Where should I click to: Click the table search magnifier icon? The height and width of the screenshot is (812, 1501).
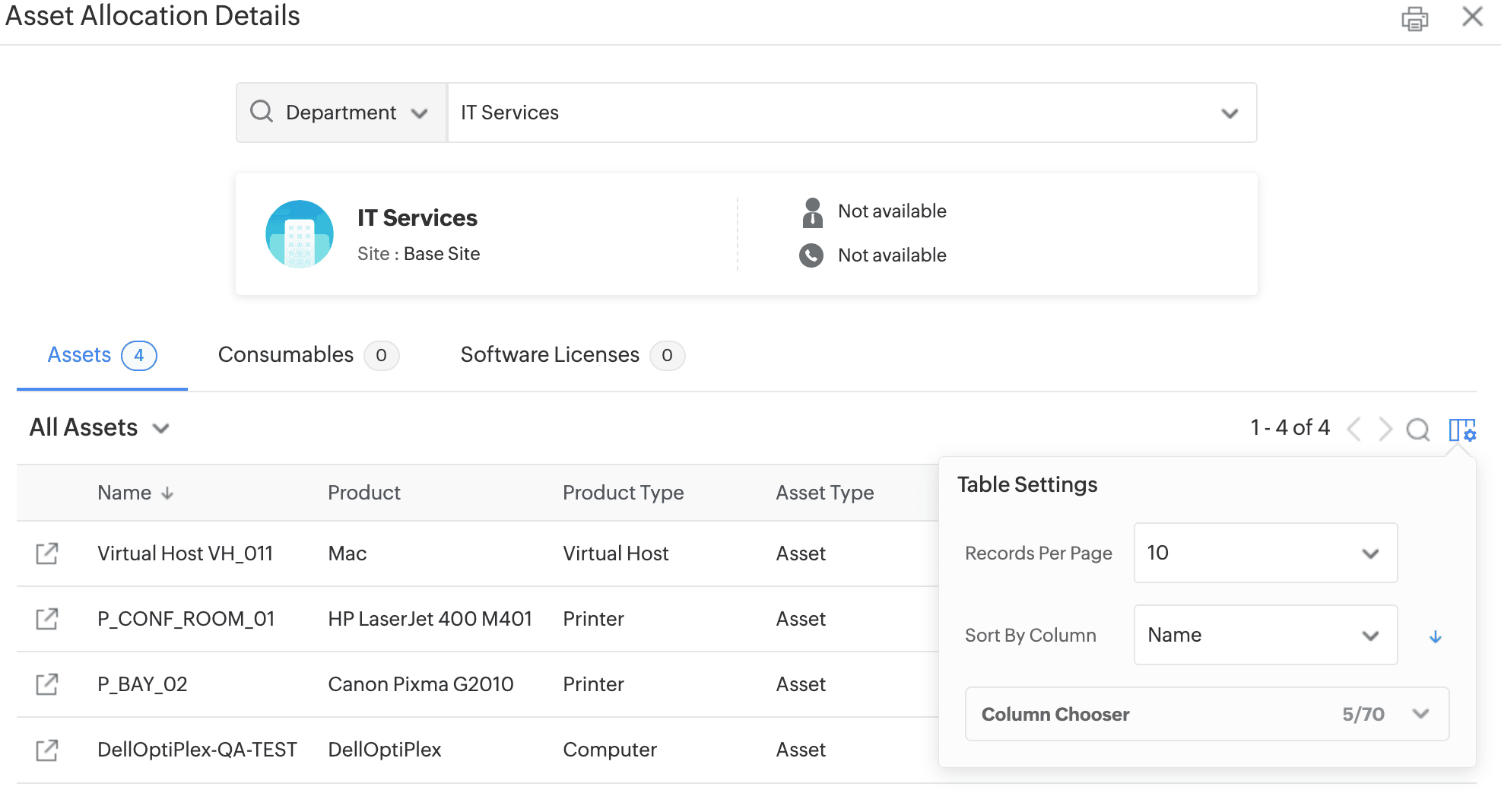pos(1417,430)
